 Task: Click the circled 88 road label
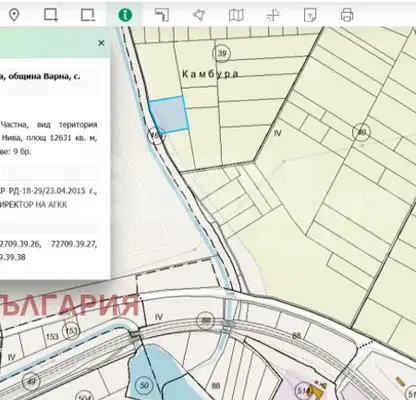[206, 321]
